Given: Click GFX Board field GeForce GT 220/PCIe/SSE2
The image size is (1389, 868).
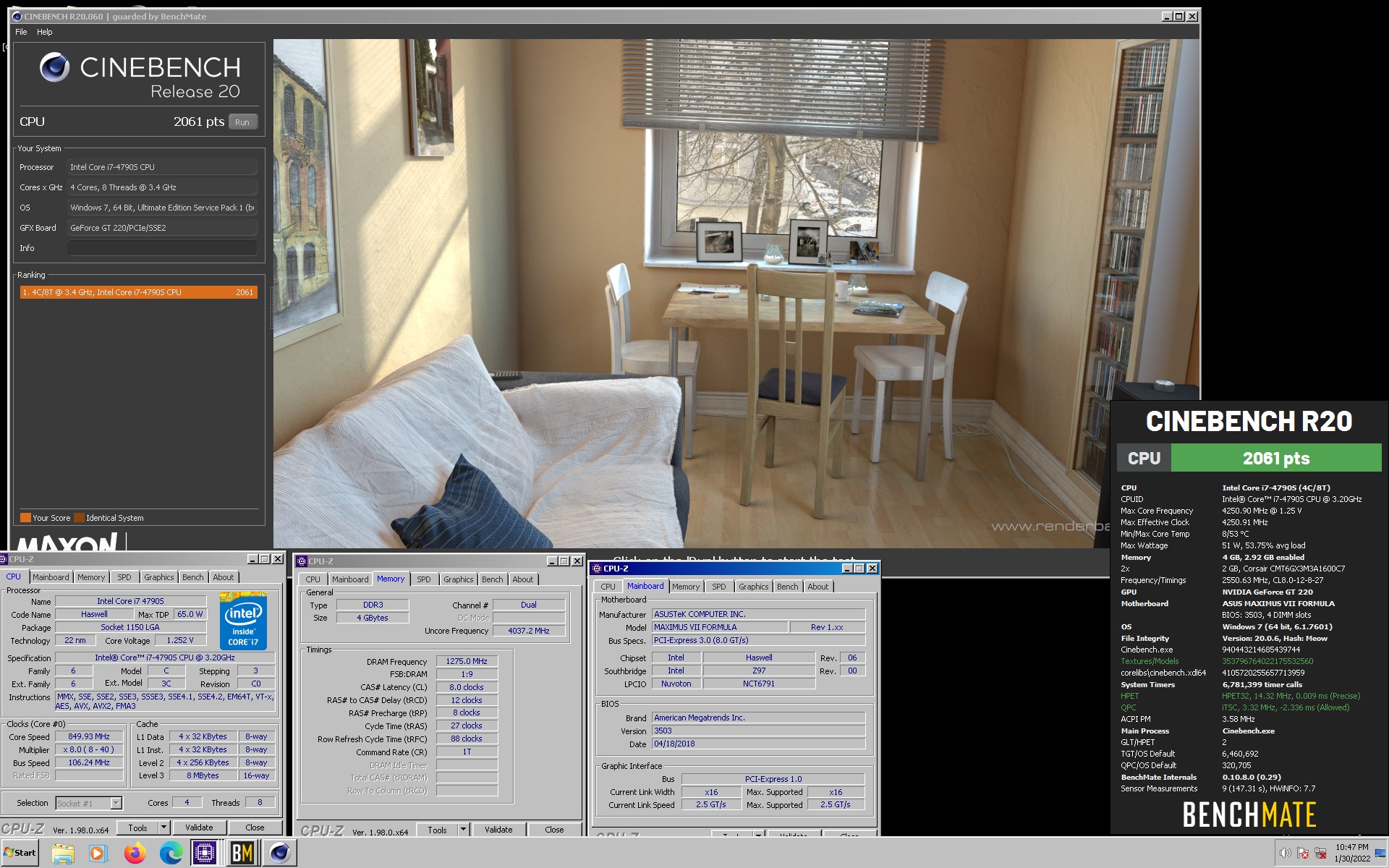Looking at the screenshot, I should (162, 228).
